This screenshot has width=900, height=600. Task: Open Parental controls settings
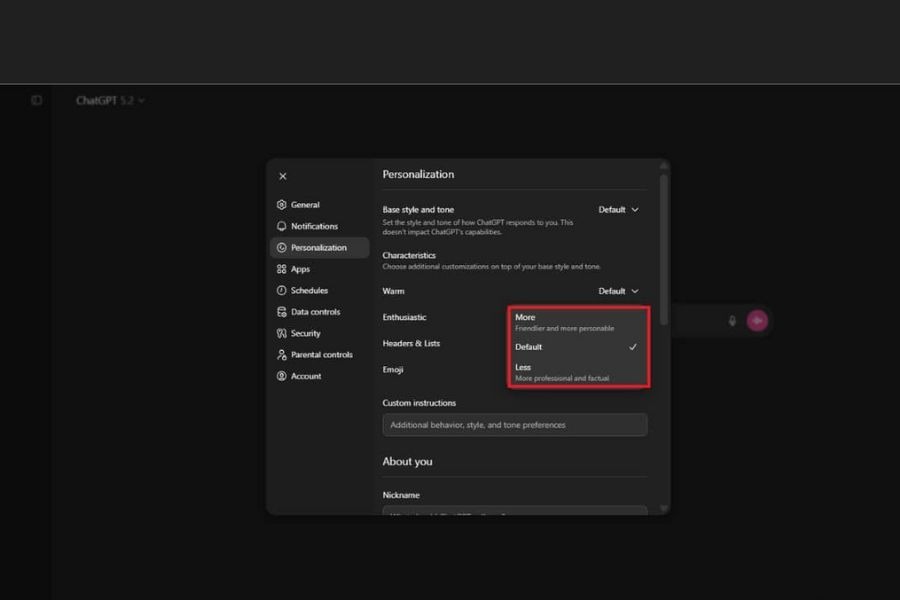point(321,355)
